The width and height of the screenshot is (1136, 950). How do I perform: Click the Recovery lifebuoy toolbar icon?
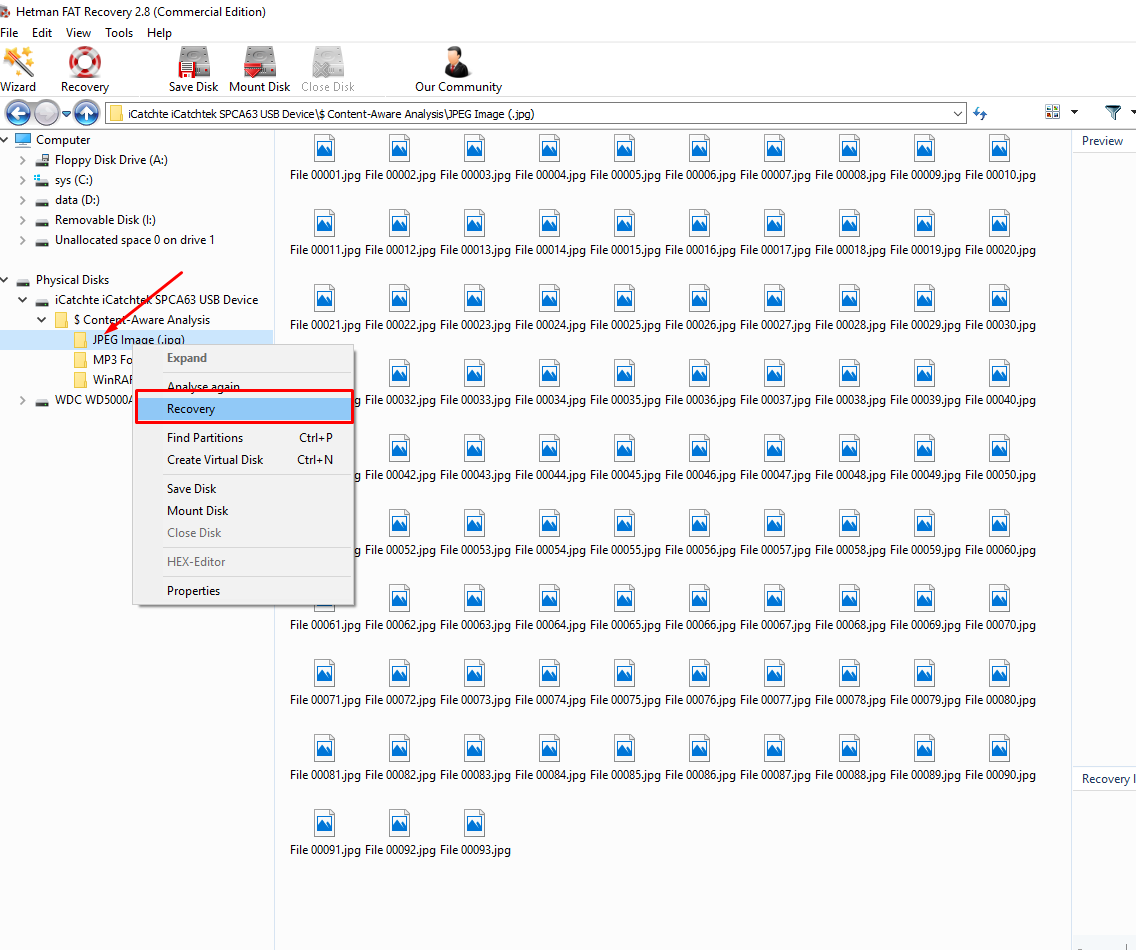point(85,69)
